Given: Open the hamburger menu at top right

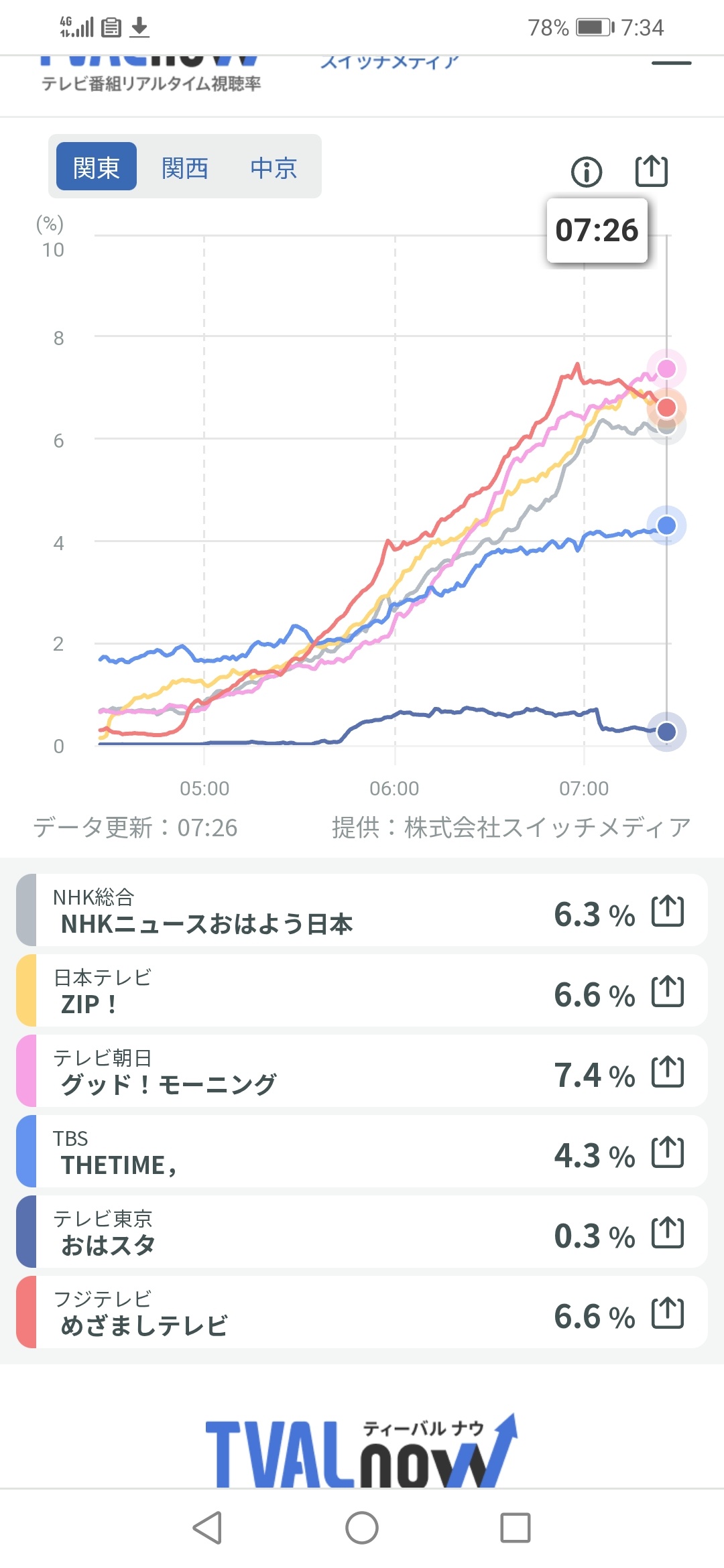Looking at the screenshot, I should tap(671, 63).
